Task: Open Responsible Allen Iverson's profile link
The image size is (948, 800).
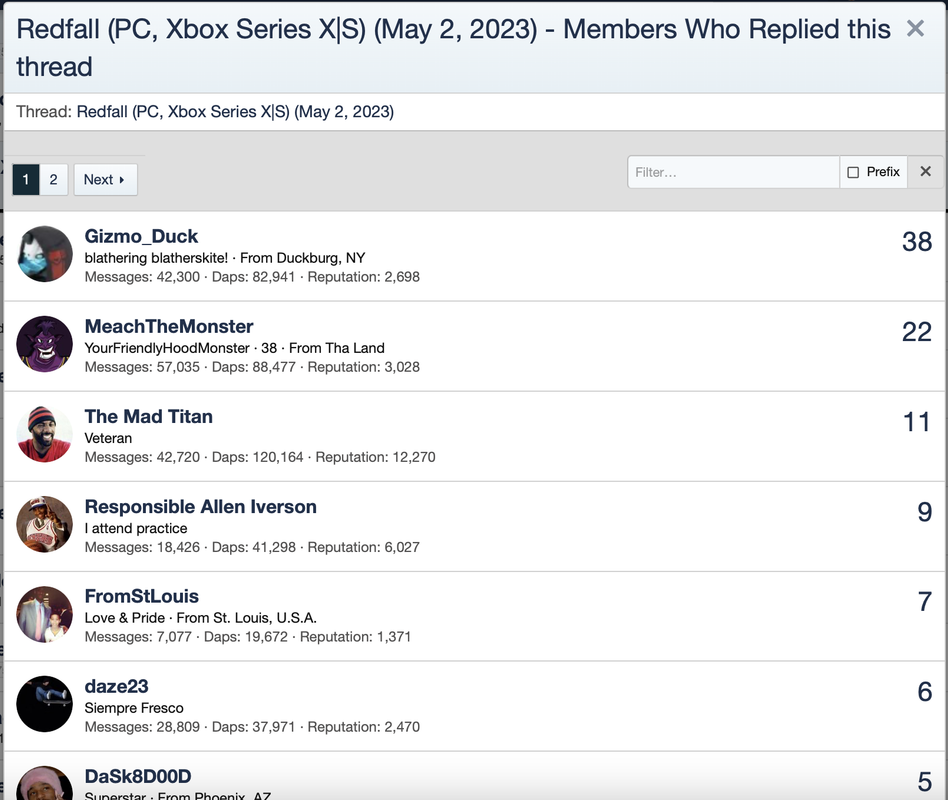Action: [x=200, y=507]
